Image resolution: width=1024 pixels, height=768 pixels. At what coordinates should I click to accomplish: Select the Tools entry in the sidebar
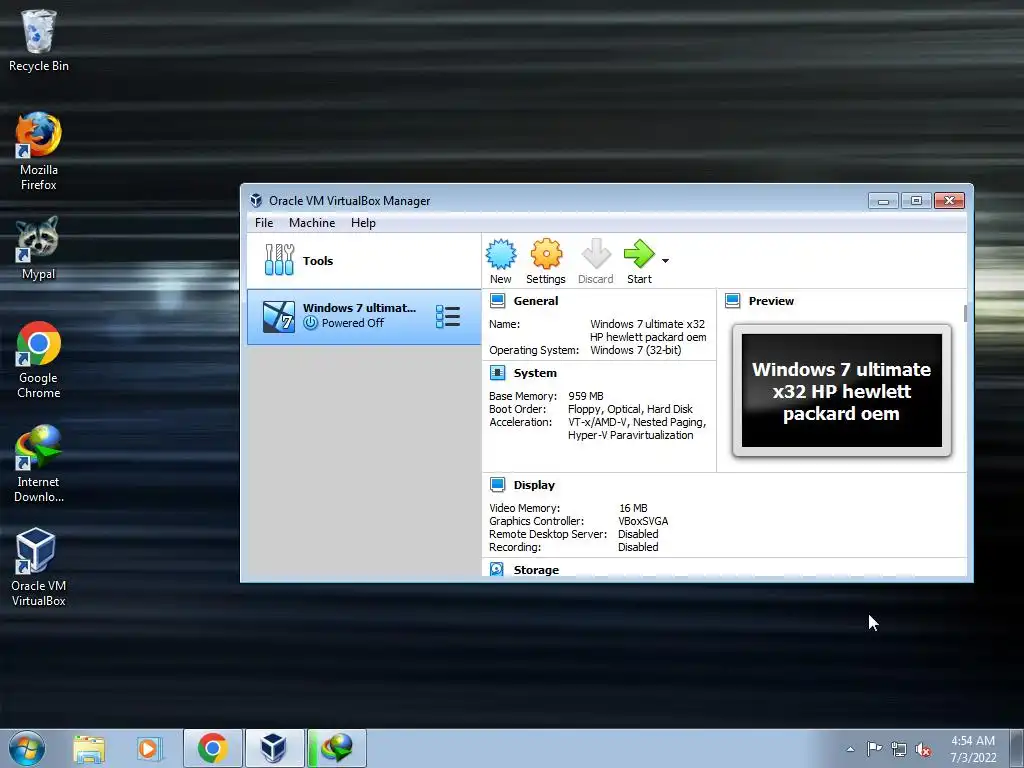tap(364, 261)
